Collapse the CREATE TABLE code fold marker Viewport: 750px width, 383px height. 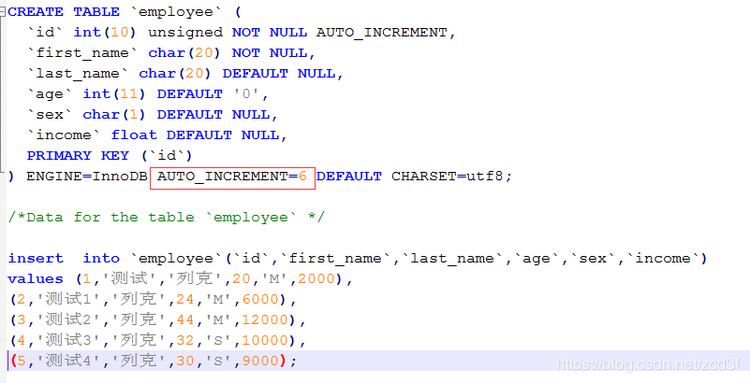click(3, 11)
